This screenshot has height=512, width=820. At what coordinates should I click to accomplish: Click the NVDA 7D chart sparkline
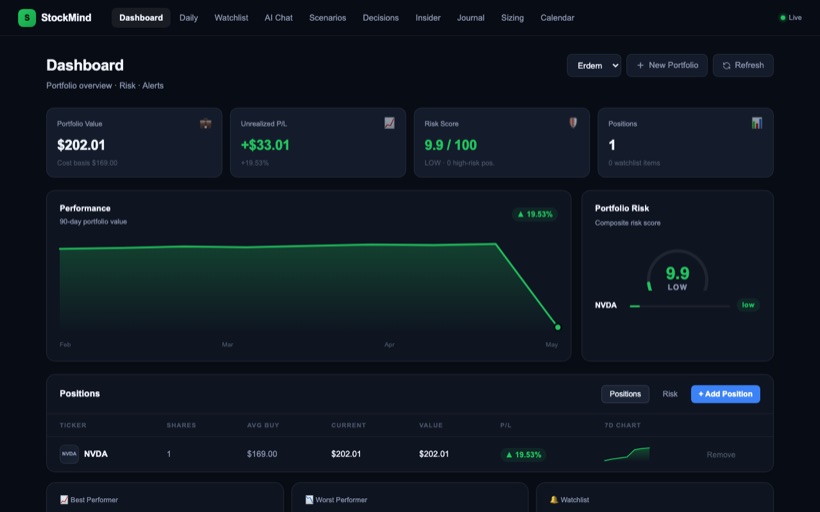click(627, 454)
